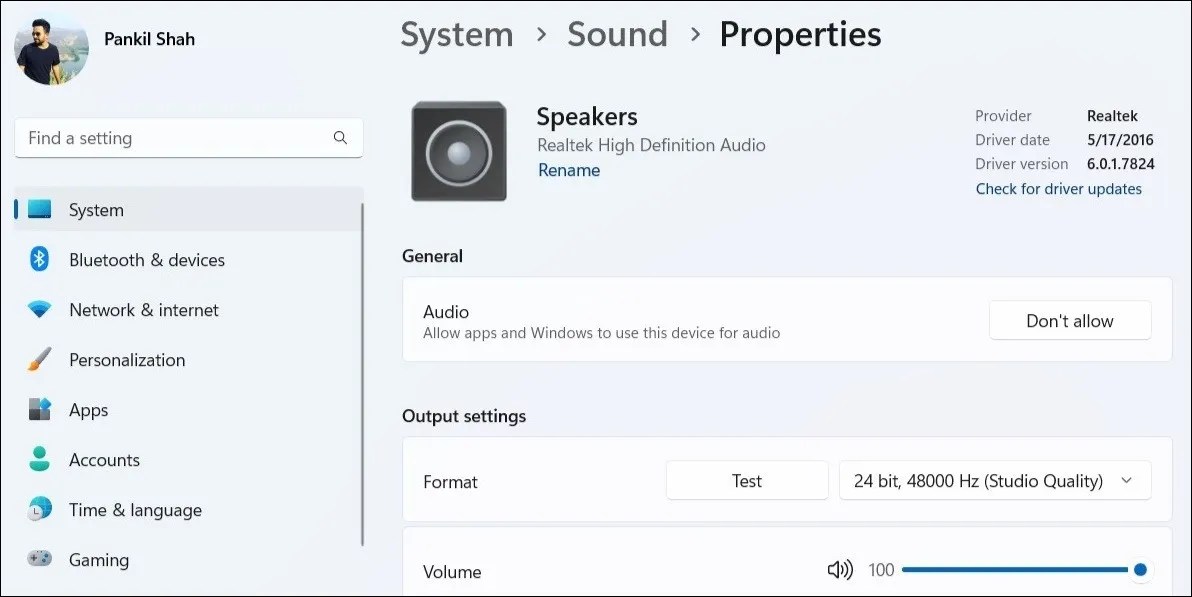
Task: Open the Apps settings section
Action: [x=88, y=409]
